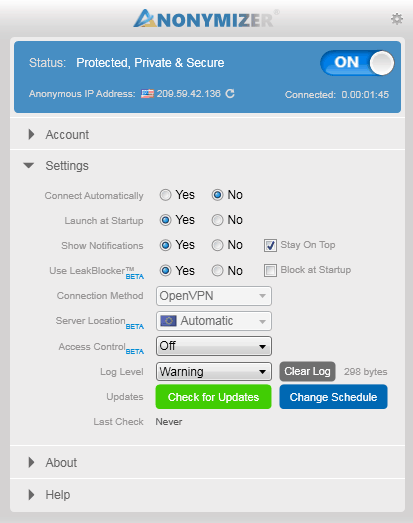Set Launch at Startup to No
The image size is (413, 523).
click(x=217, y=220)
